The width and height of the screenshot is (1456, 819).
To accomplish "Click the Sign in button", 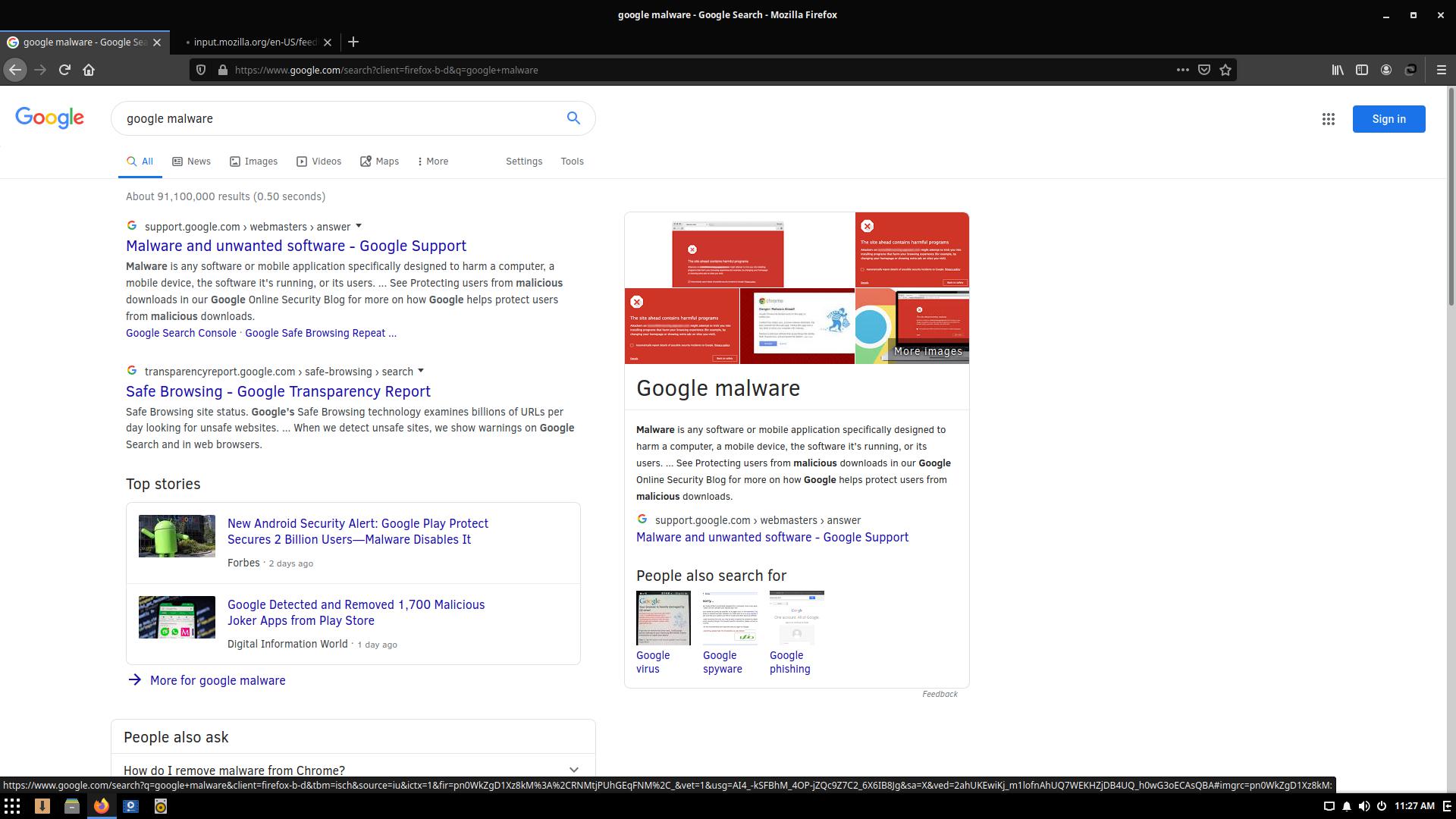I will tap(1389, 118).
